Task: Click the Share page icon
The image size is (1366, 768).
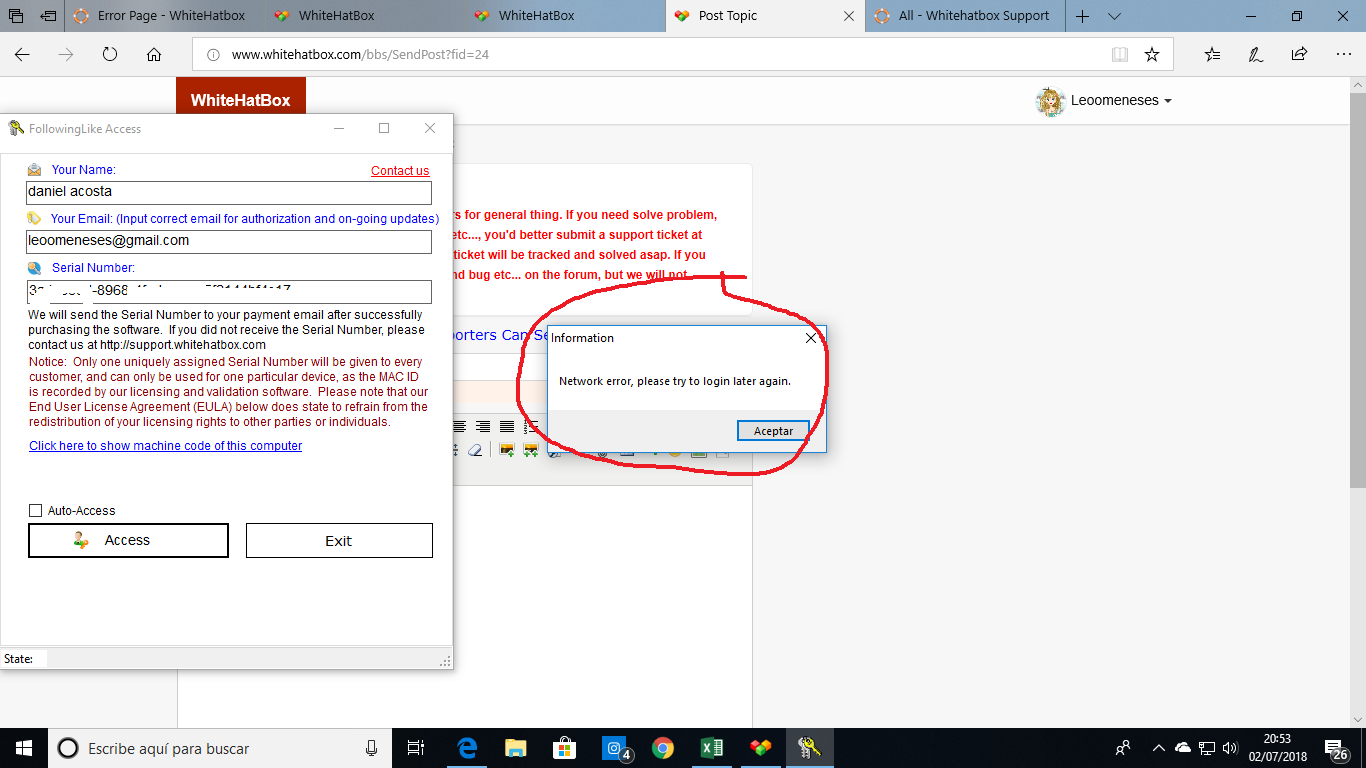Action: click(1299, 55)
